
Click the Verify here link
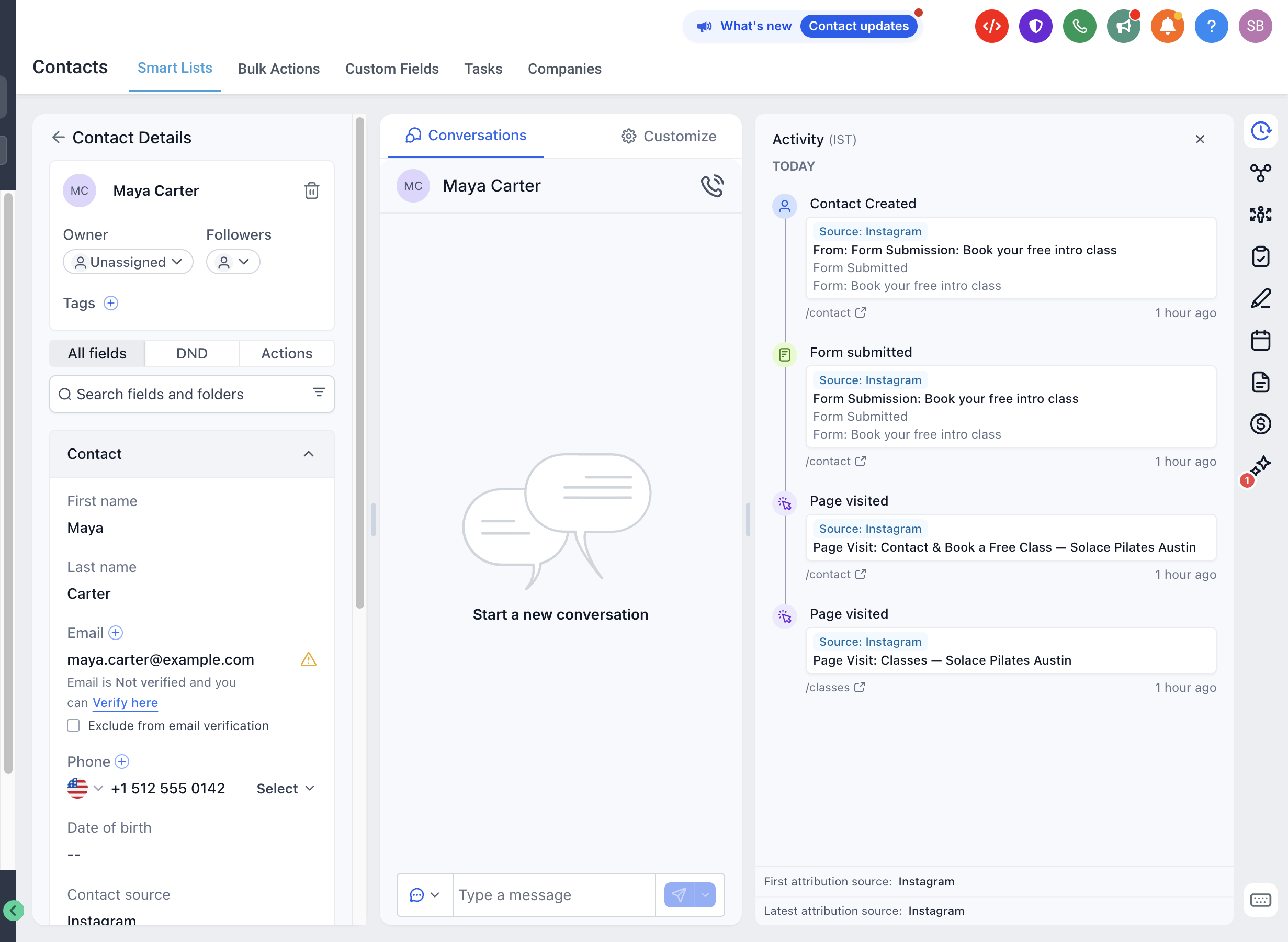pyautogui.click(x=126, y=702)
